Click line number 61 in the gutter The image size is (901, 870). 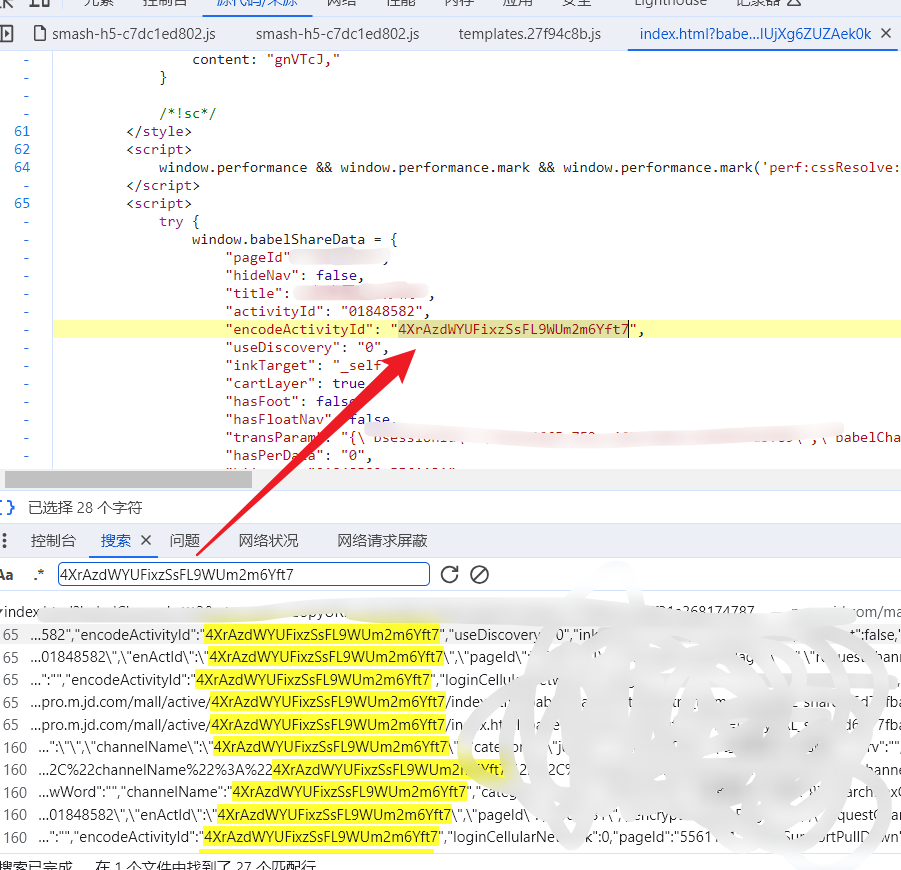pos(22,132)
